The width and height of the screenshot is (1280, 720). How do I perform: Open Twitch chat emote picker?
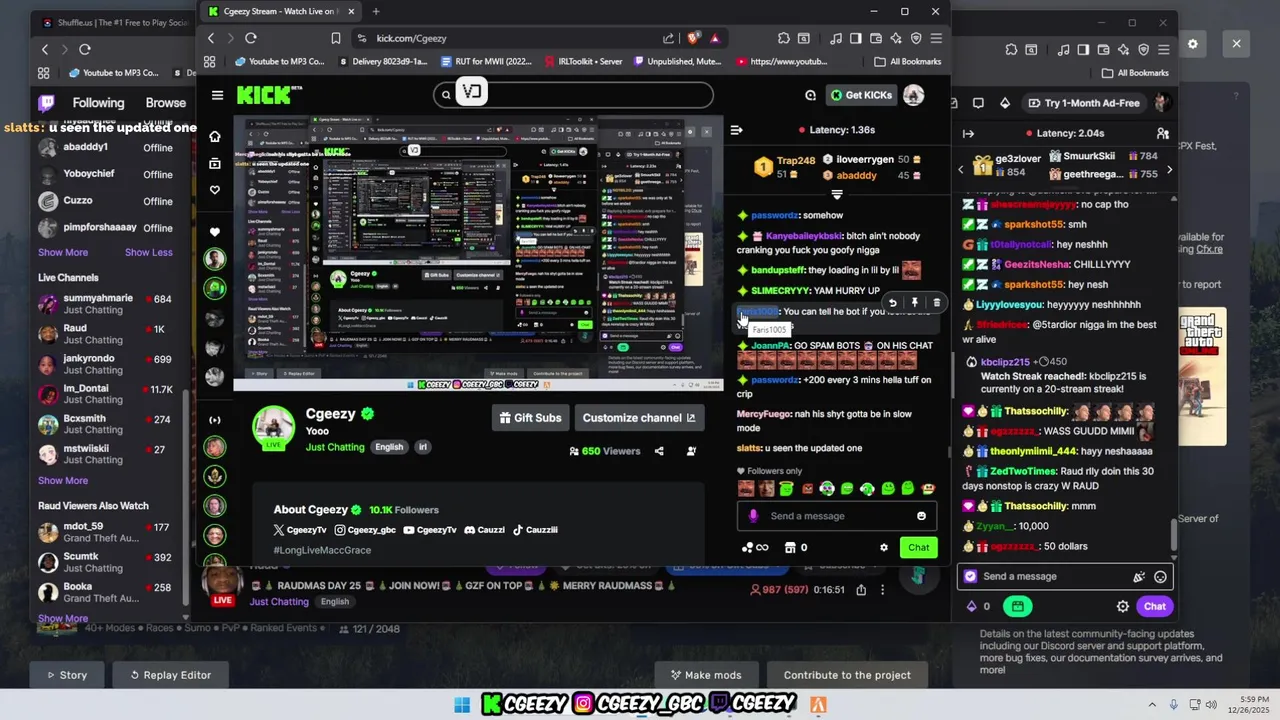pyautogui.click(x=1160, y=576)
